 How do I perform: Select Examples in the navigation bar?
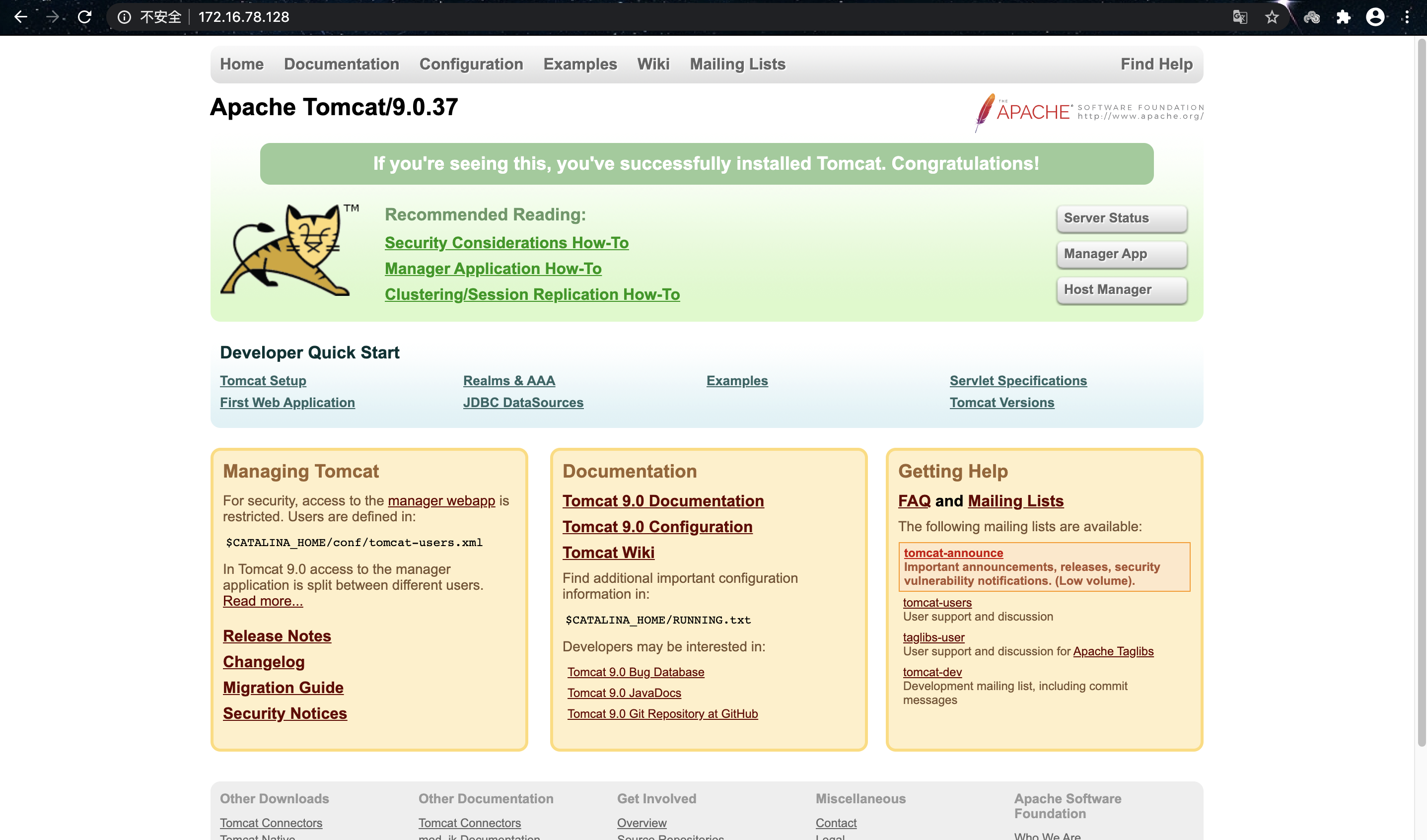coord(580,64)
